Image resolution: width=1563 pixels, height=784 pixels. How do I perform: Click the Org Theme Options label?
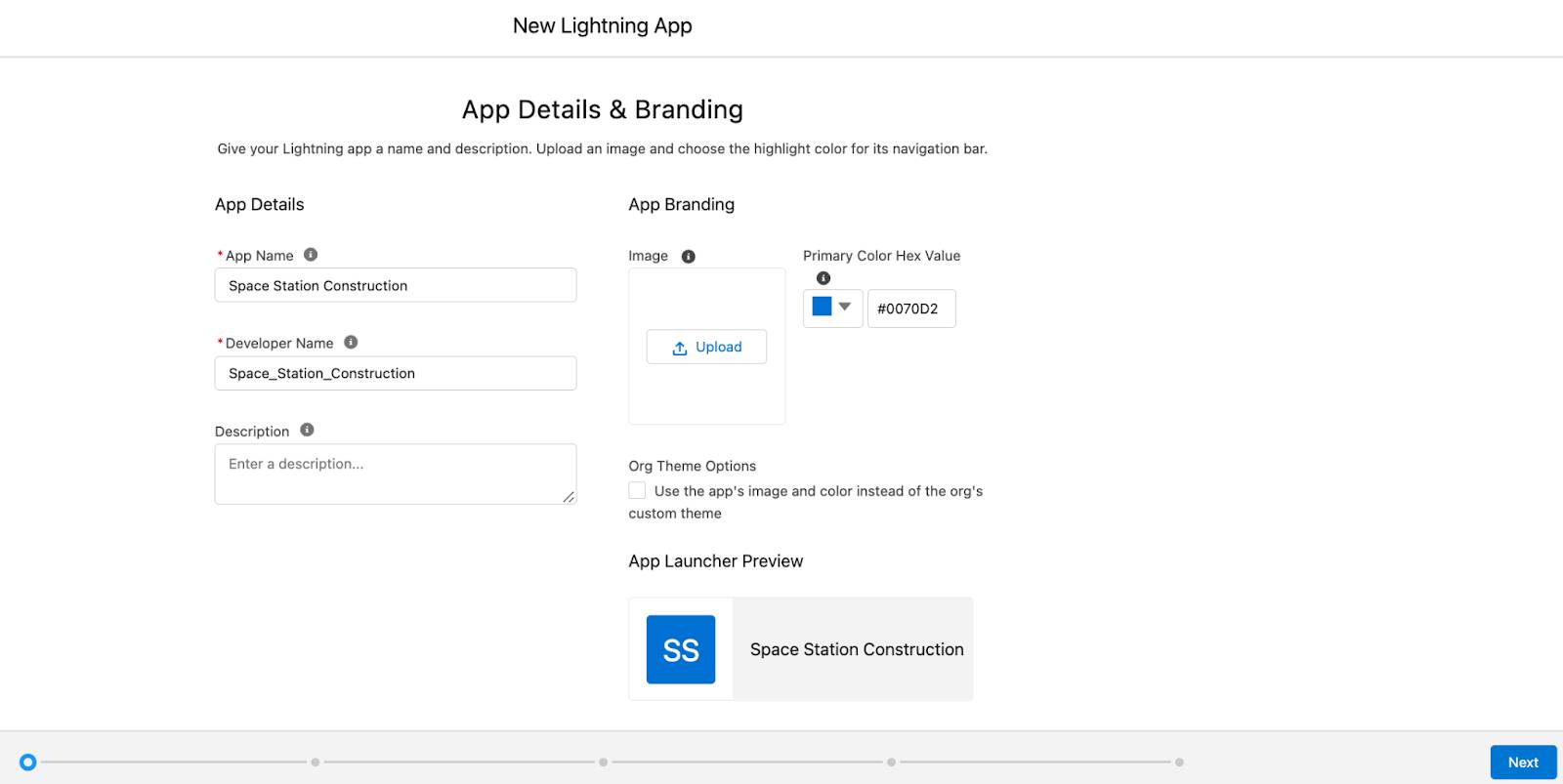[x=693, y=466]
